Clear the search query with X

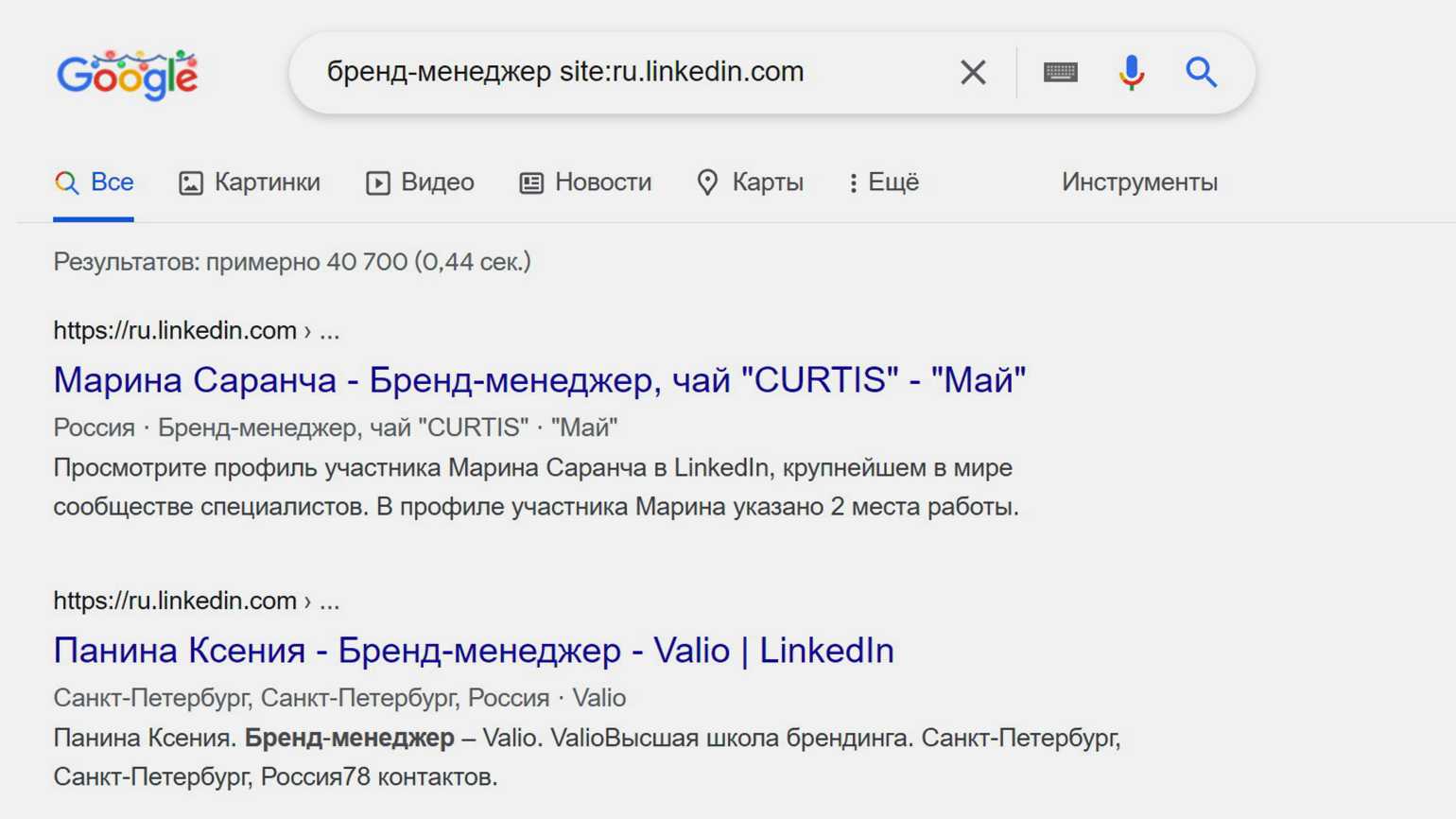pyautogui.click(x=973, y=72)
